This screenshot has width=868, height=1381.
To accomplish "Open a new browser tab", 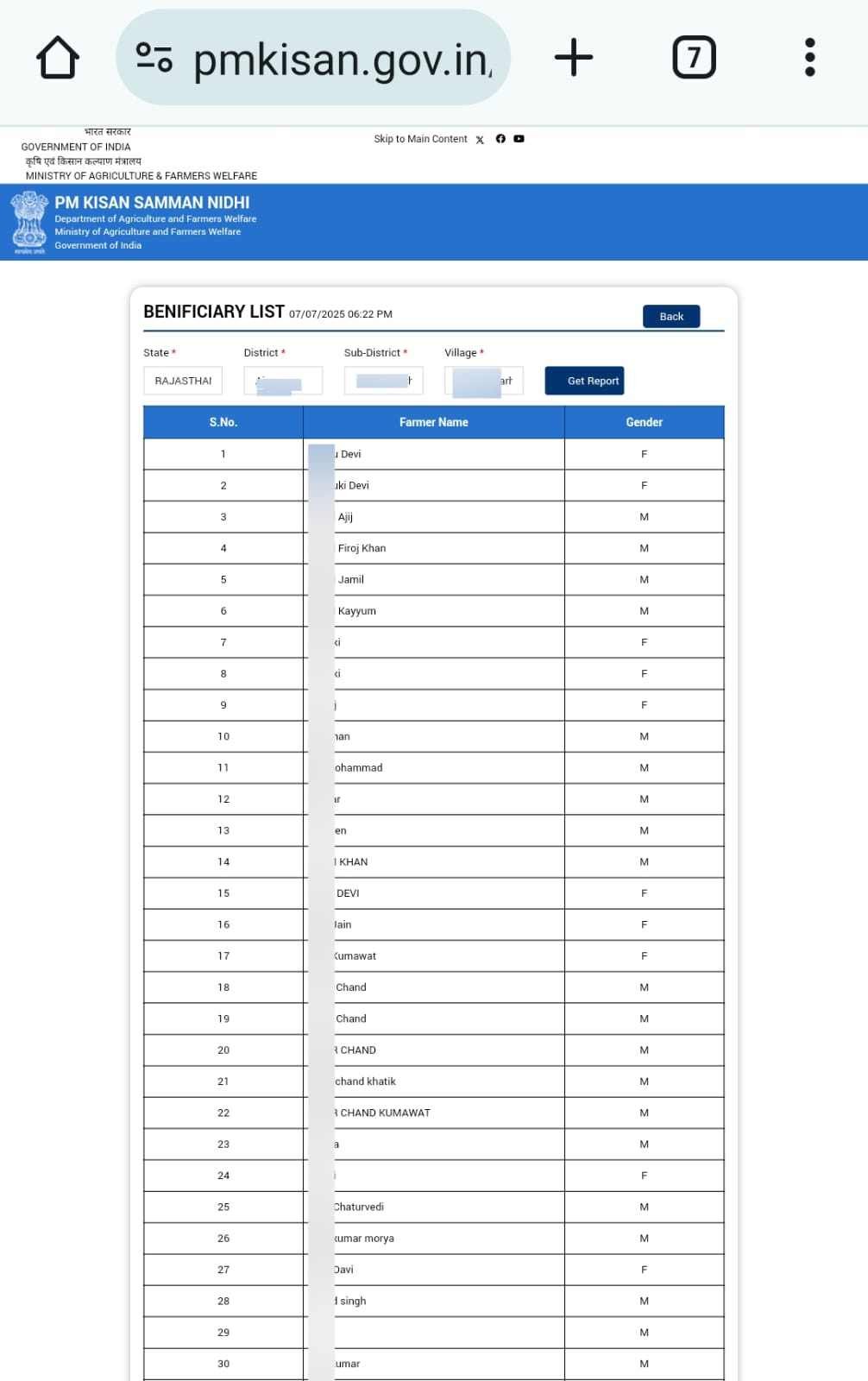I will click(573, 57).
